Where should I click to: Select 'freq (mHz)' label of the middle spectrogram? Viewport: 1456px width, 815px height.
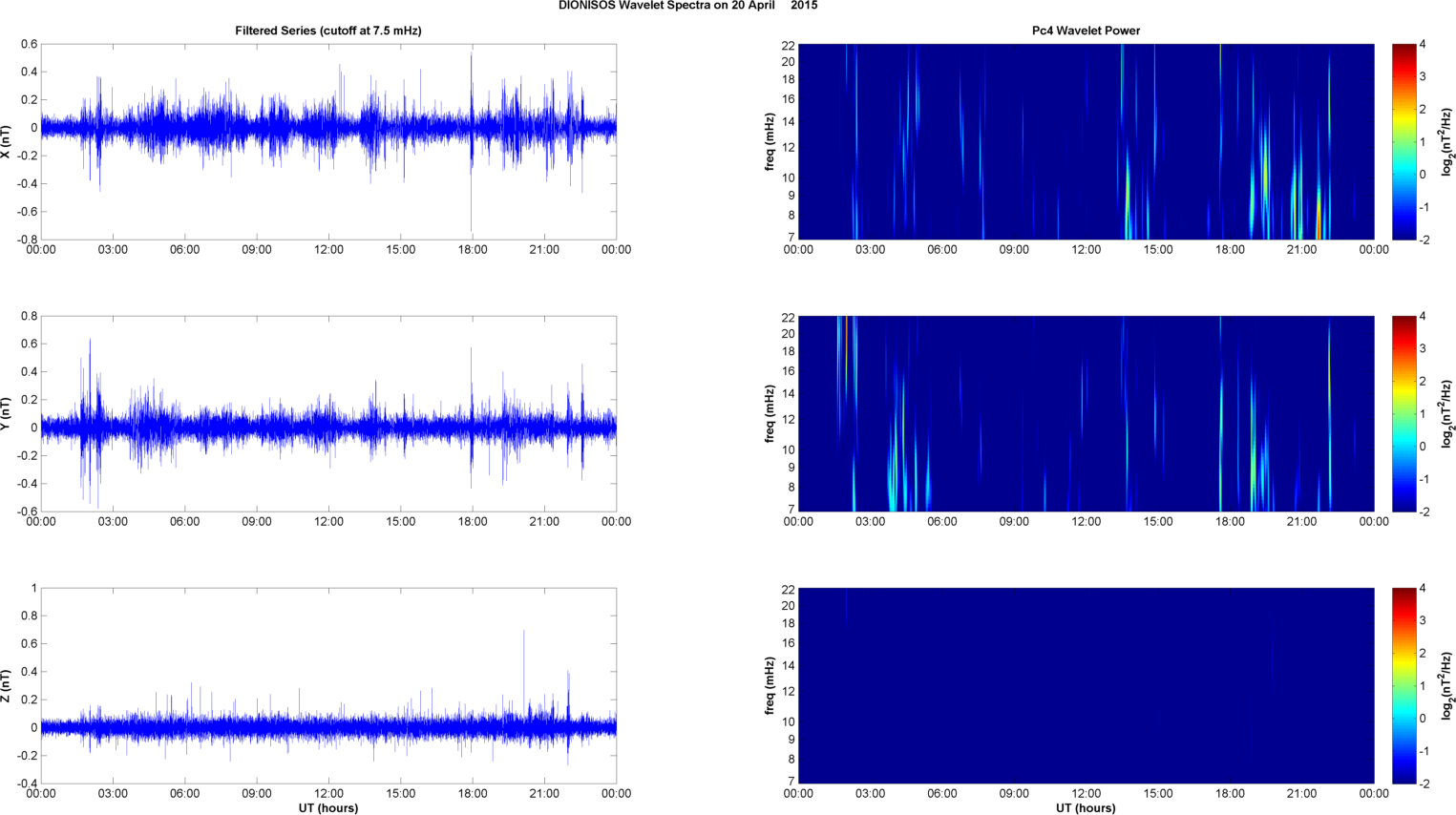770,413
